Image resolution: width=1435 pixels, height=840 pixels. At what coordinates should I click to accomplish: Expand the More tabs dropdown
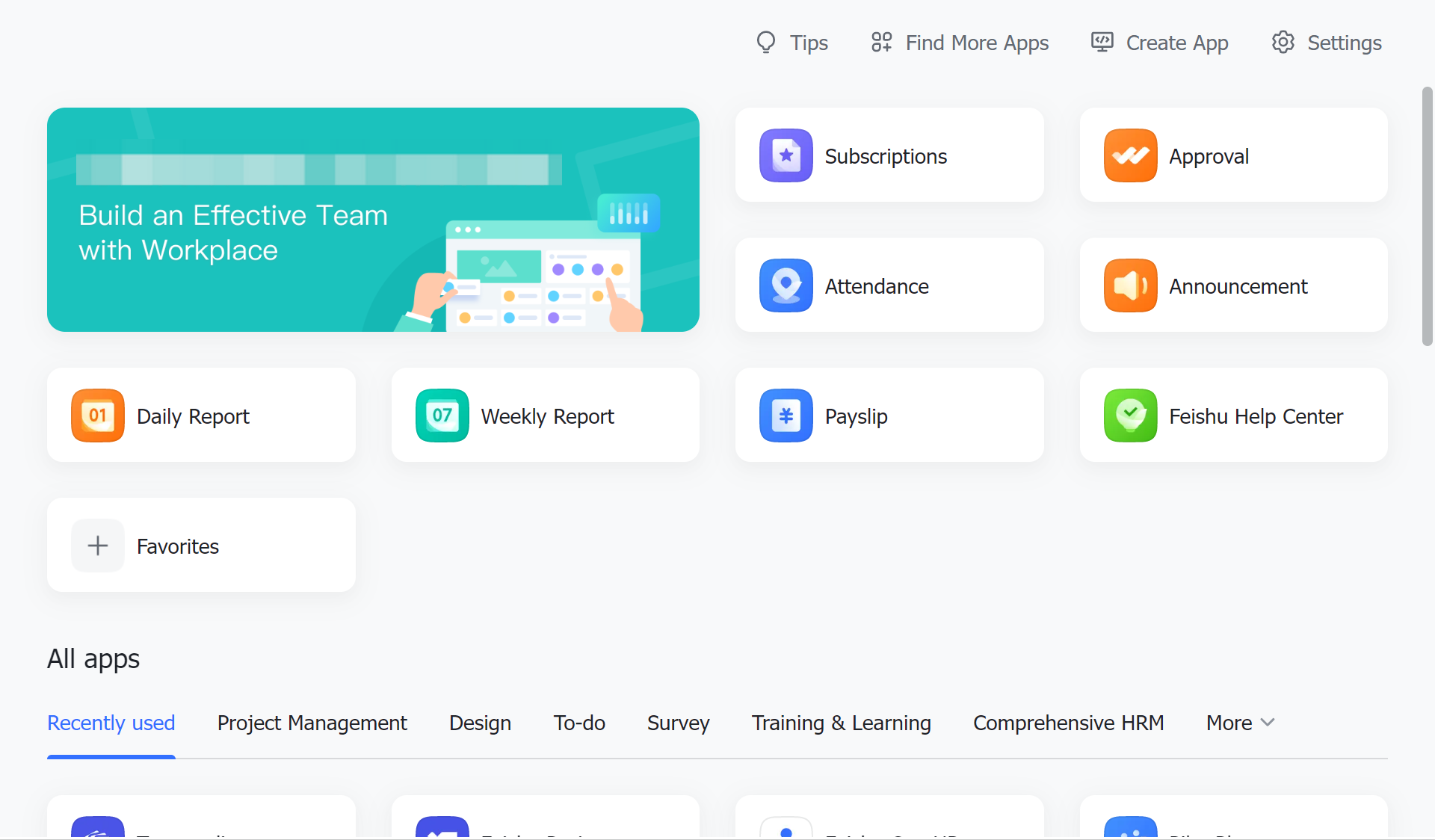pos(1240,723)
